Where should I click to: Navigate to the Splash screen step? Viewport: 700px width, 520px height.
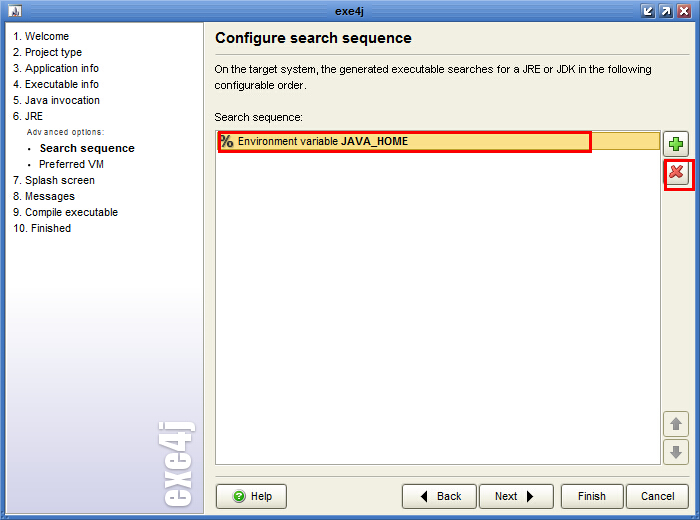54,180
